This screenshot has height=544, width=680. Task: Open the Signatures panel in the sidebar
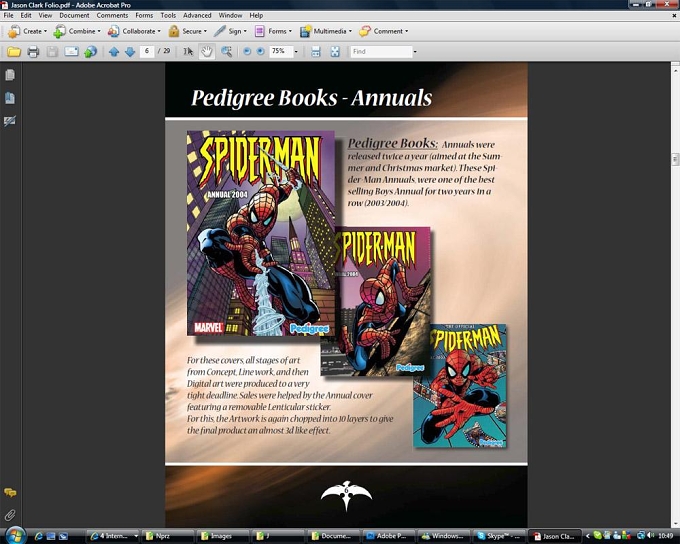tap(10, 120)
